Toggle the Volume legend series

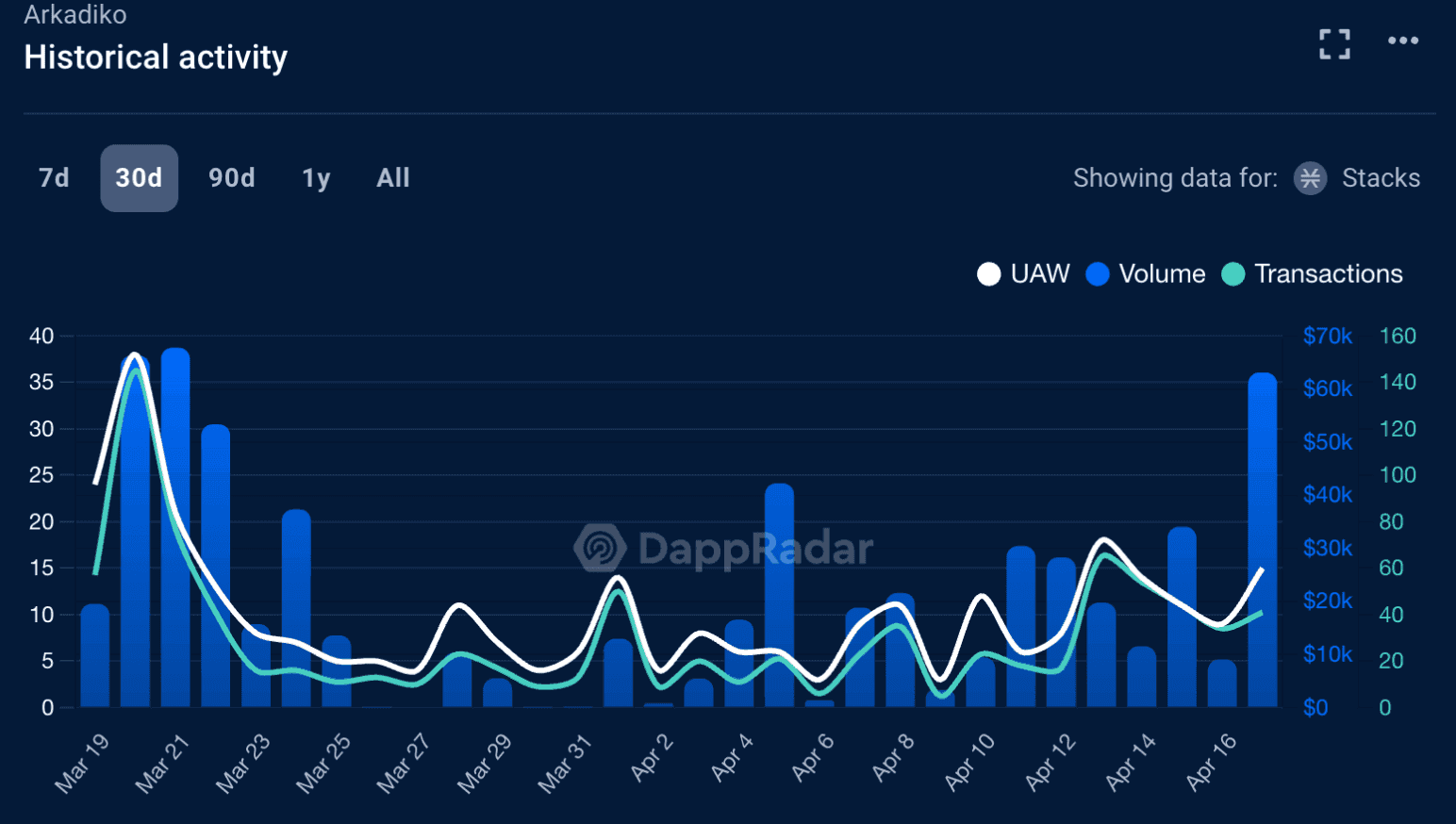[1146, 274]
